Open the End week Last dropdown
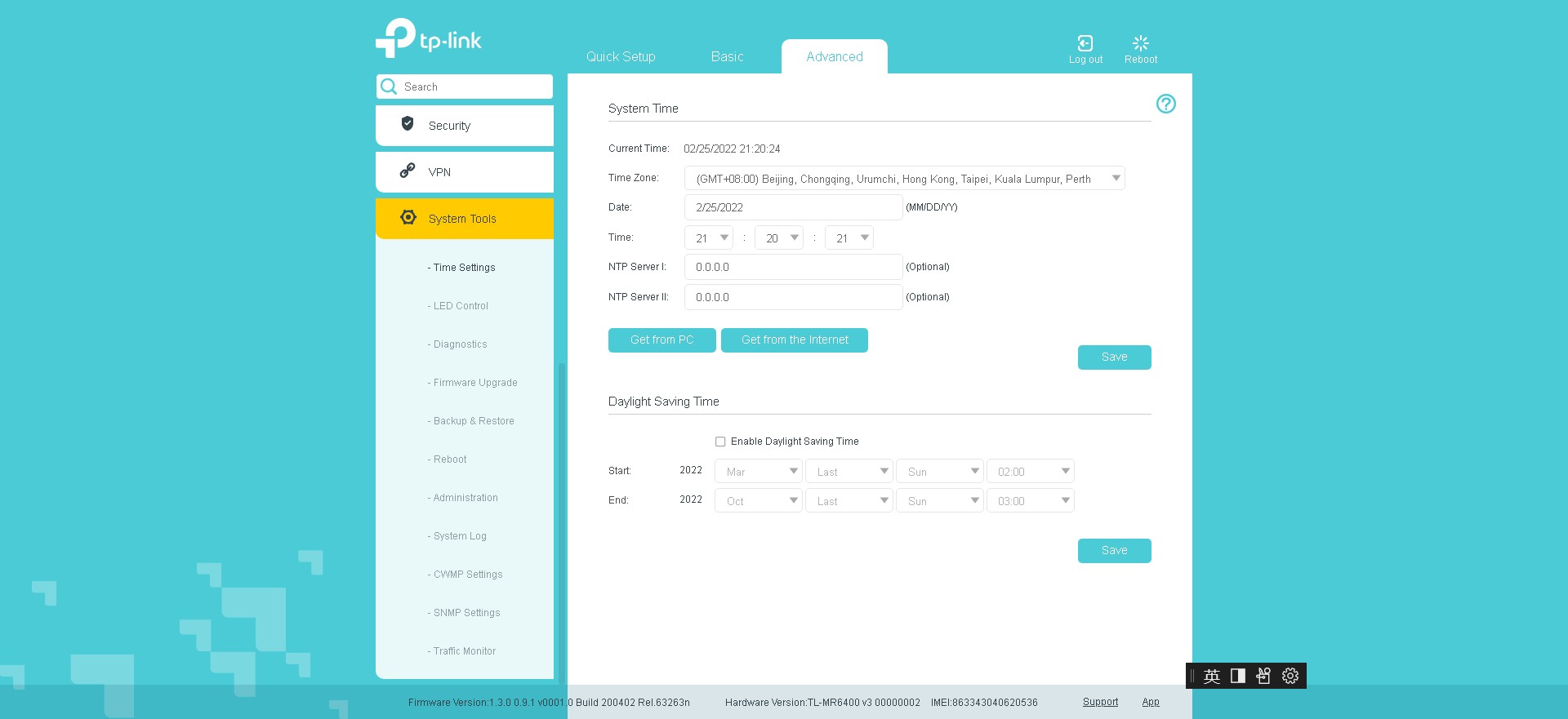The height and width of the screenshot is (719, 1568). point(849,501)
